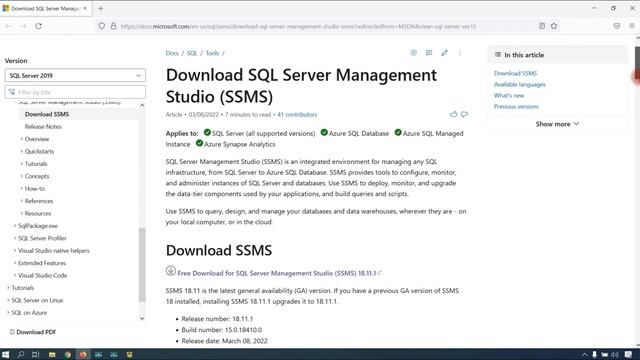640x360 pixels.
Task: Open the 41 contributors link
Action: click(x=297, y=115)
